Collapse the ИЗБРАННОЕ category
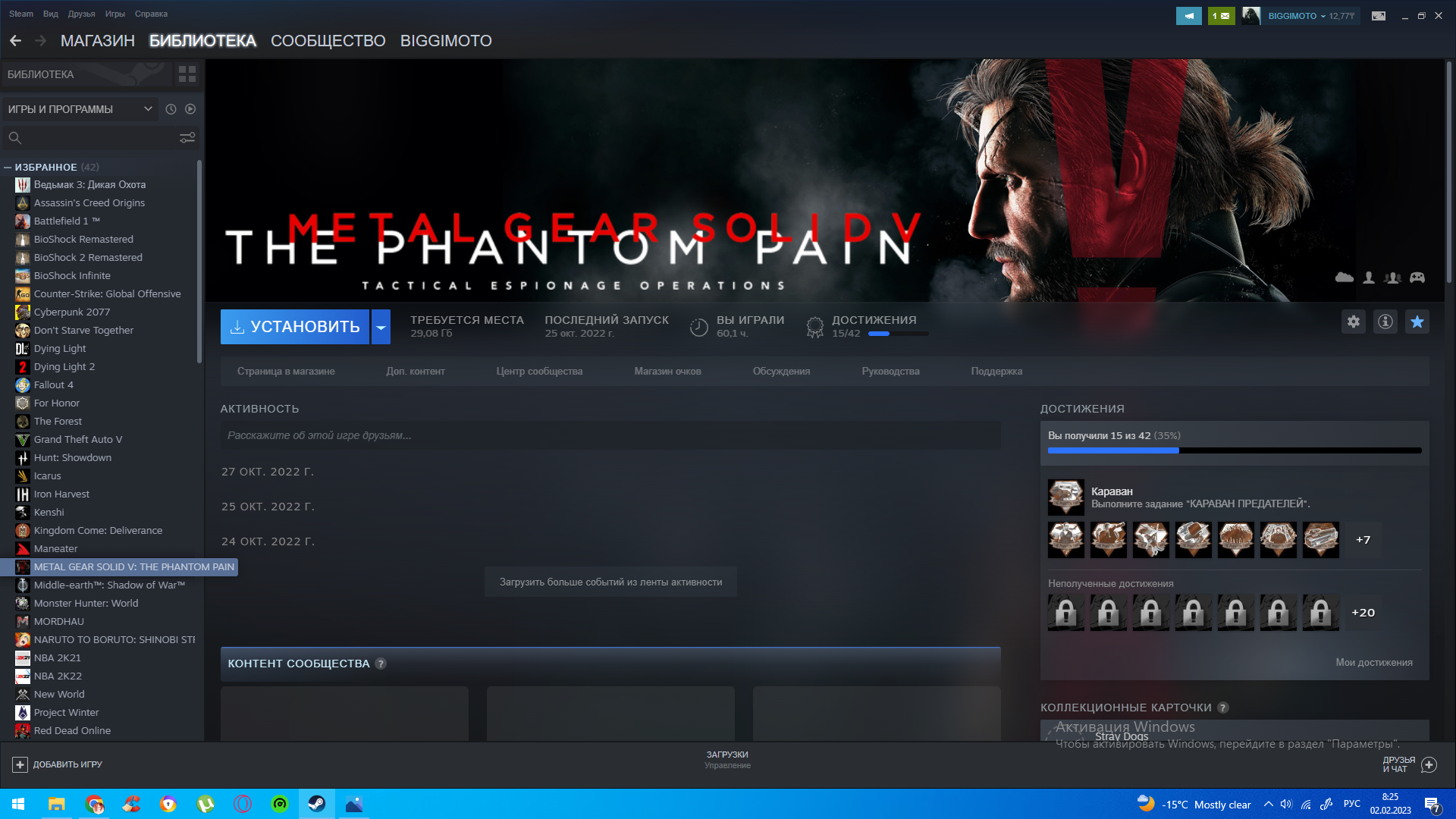The height and width of the screenshot is (819, 1456). (8, 167)
